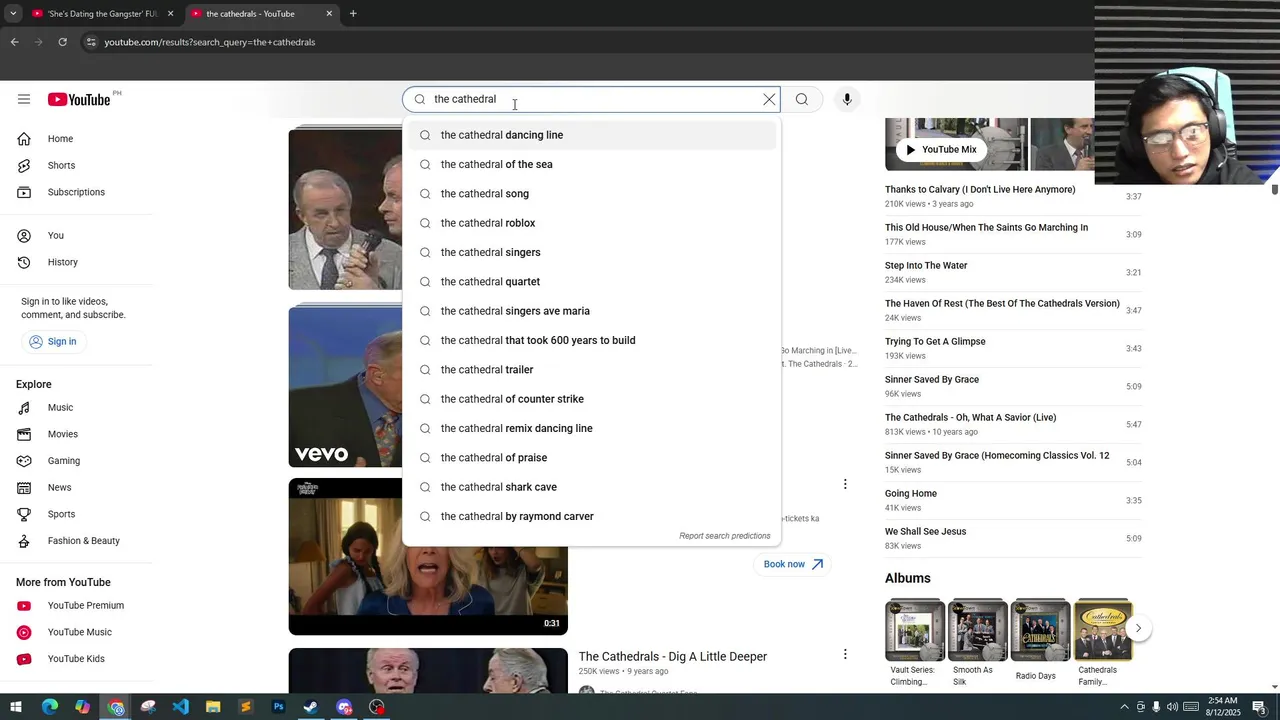This screenshot has height=720, width=1280.
Task: Pick 'the cathedral that took 600 years to build'
Action: 591,340
